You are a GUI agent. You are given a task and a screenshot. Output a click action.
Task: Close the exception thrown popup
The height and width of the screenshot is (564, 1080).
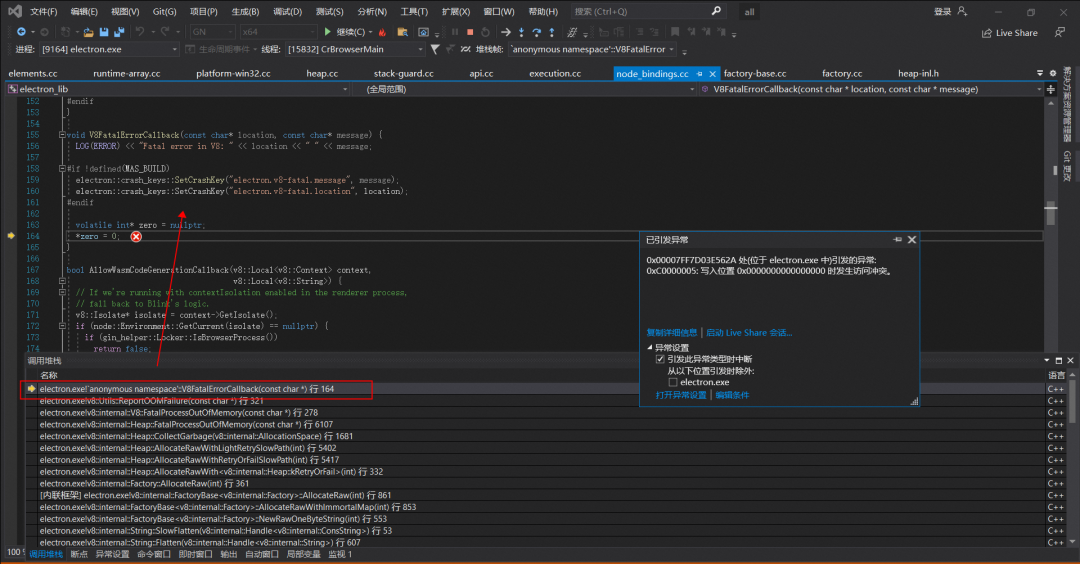point(912,240)
